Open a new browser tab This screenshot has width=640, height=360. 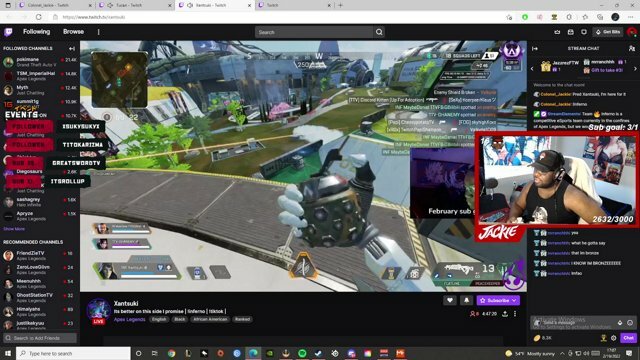[x=340, y=5]
